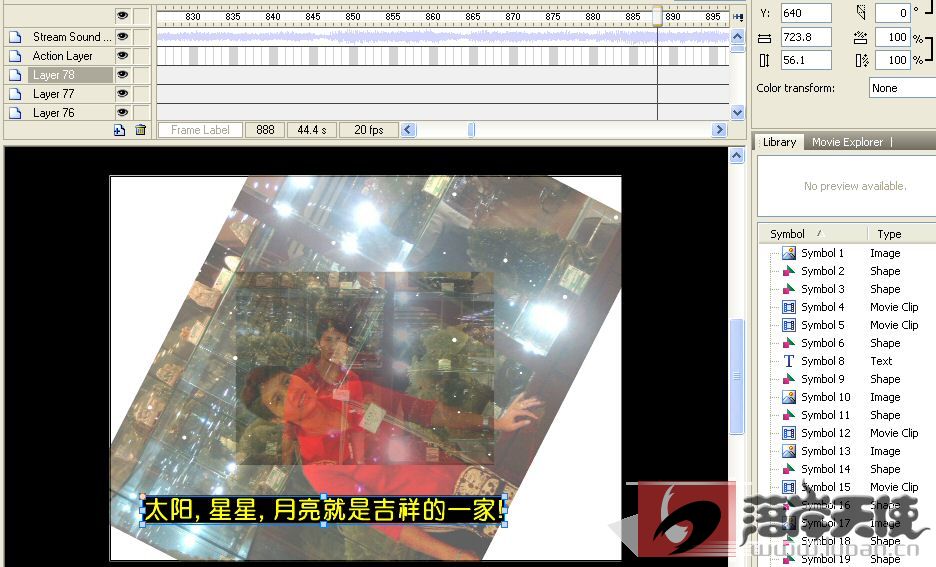Viewport: 936px width, 567px height.
Task: Select Symbol 8 text icon
Action: click(x=789, y=361)
